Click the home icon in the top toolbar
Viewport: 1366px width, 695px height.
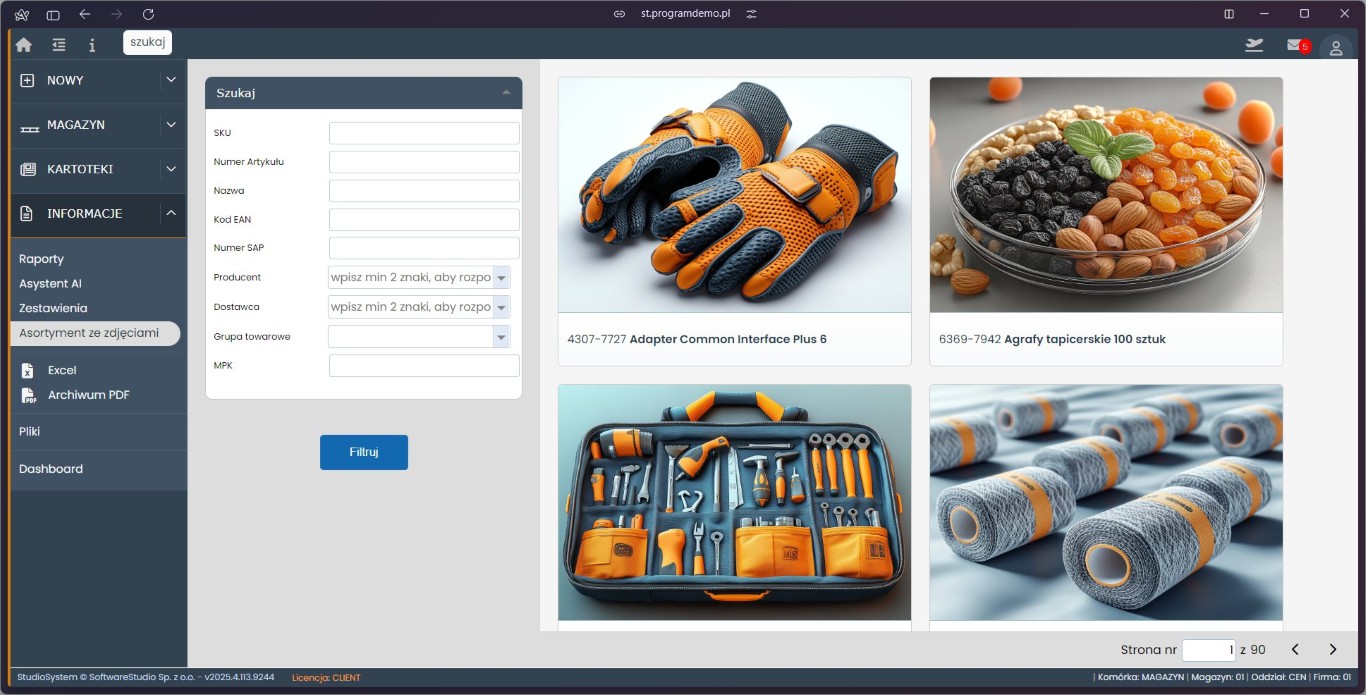(23, 45)
